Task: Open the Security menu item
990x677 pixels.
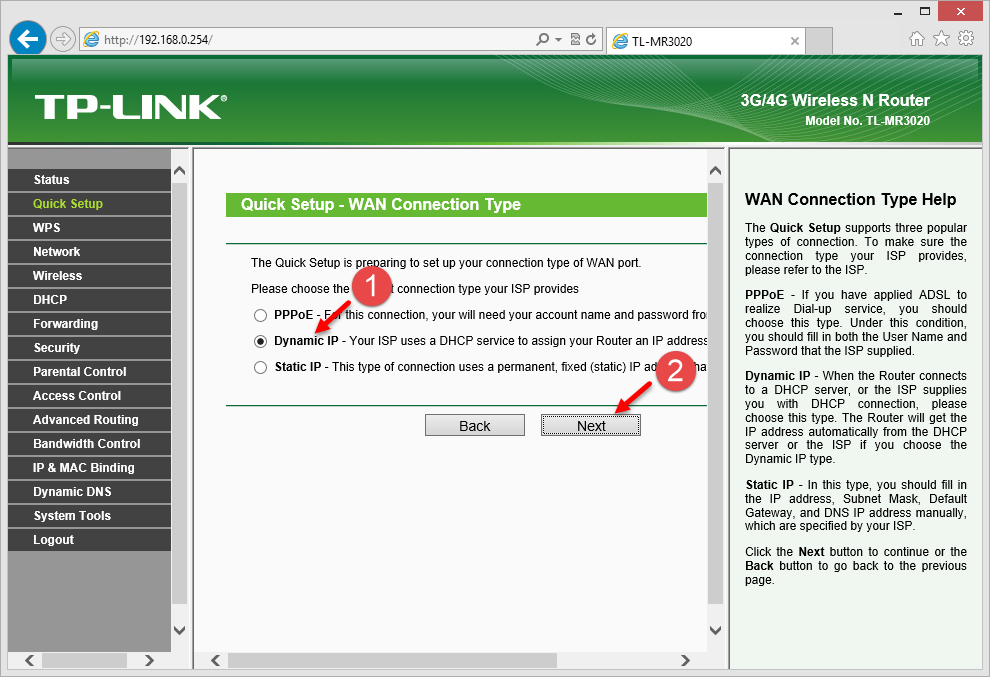Action: coord(89,348)
